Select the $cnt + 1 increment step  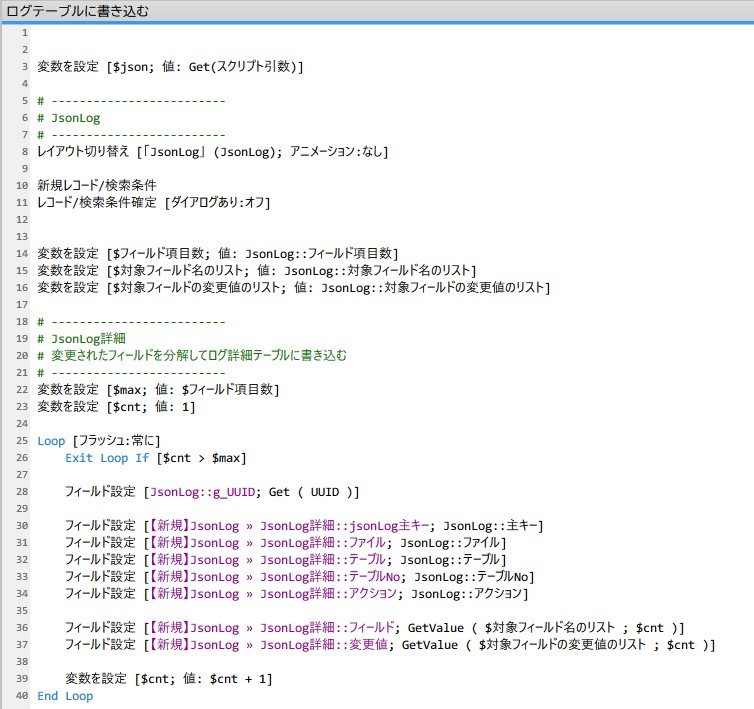click(168, 679)
